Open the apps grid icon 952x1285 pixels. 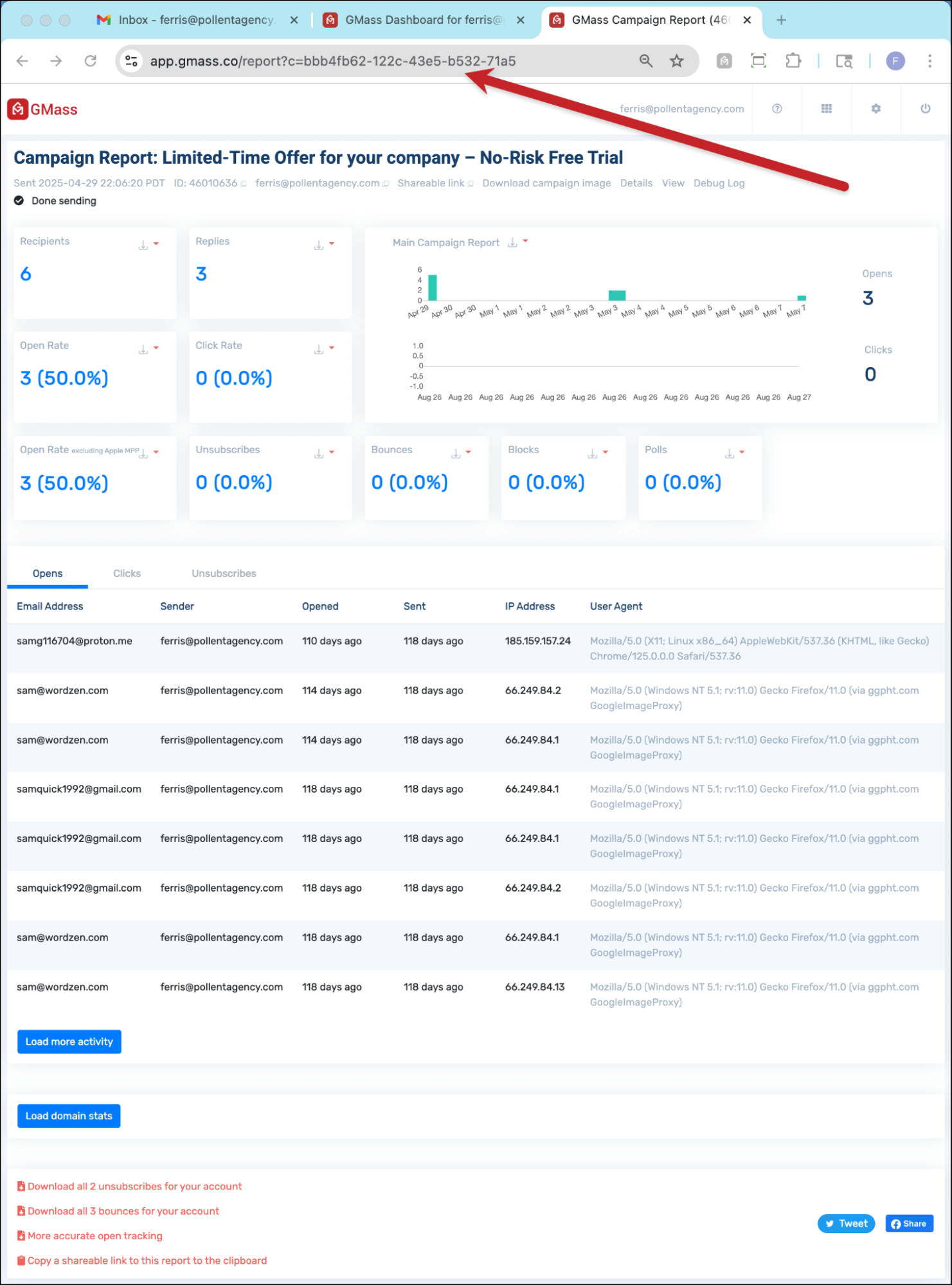[x=826, y=109]
